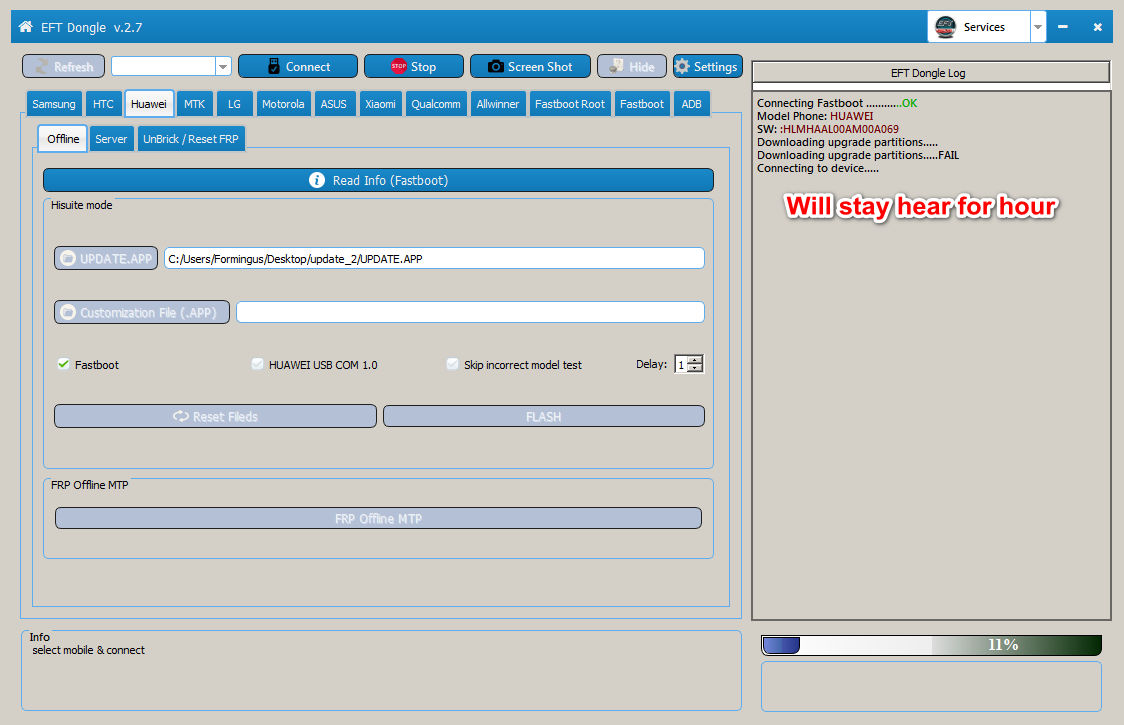
Task: Toggle the Fastboot checkbox
Action: click(63, 364)
